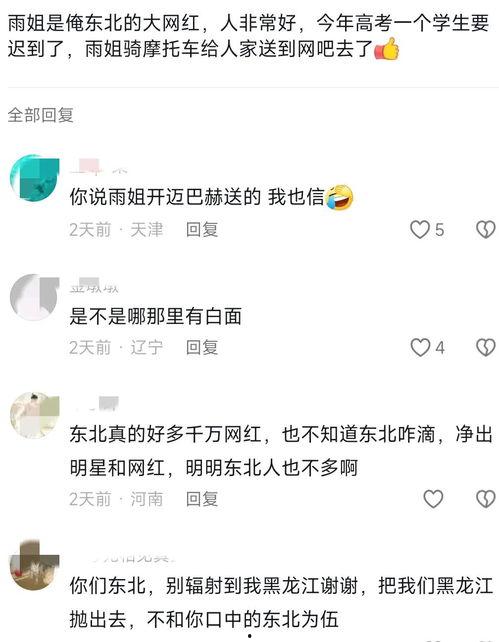499x642 pixels.
Task: Open the teal avatar of first commenter
Action: [x=34, y=179]
